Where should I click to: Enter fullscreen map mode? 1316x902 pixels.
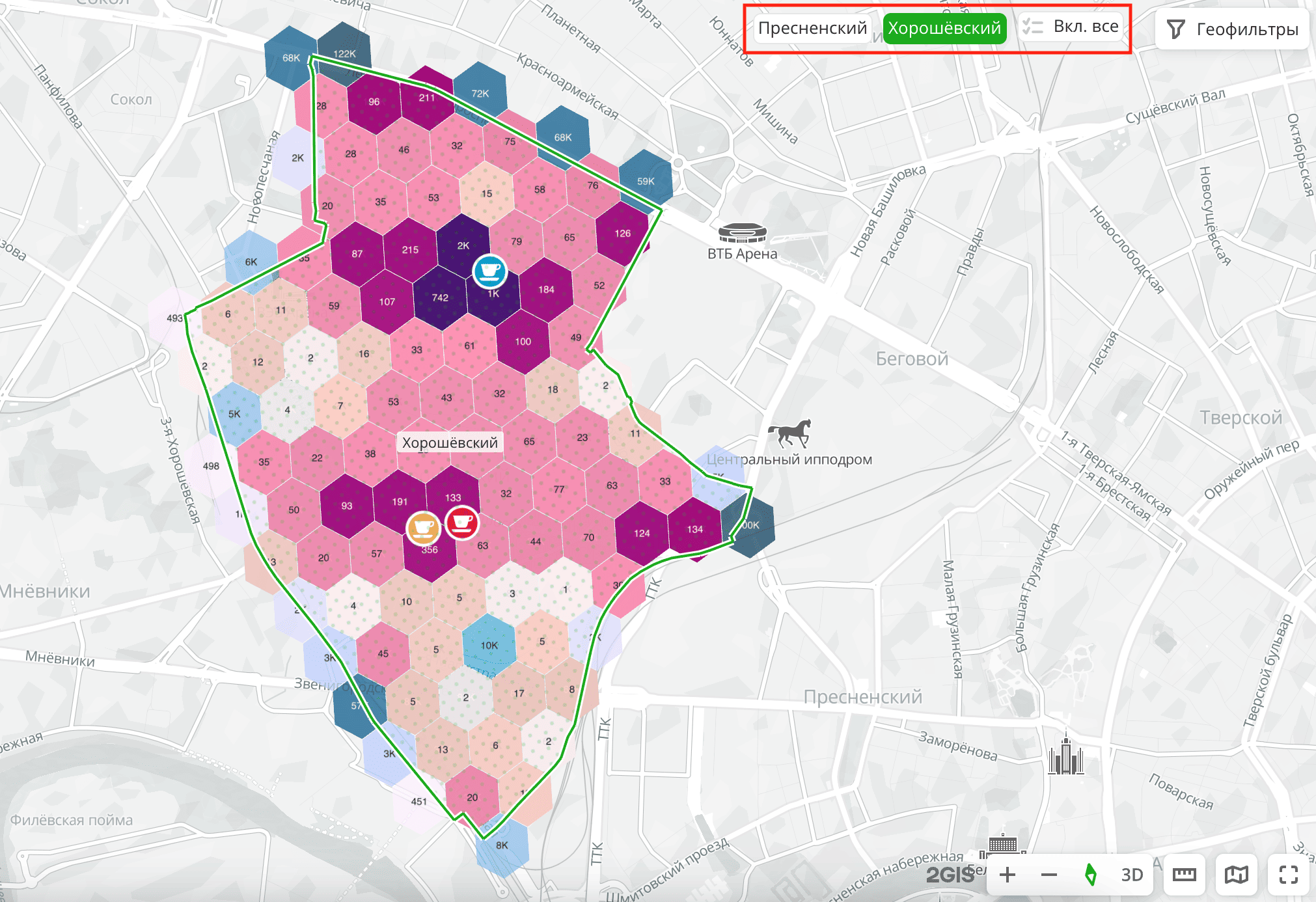pyautogui.click(x=1288, y=874)
